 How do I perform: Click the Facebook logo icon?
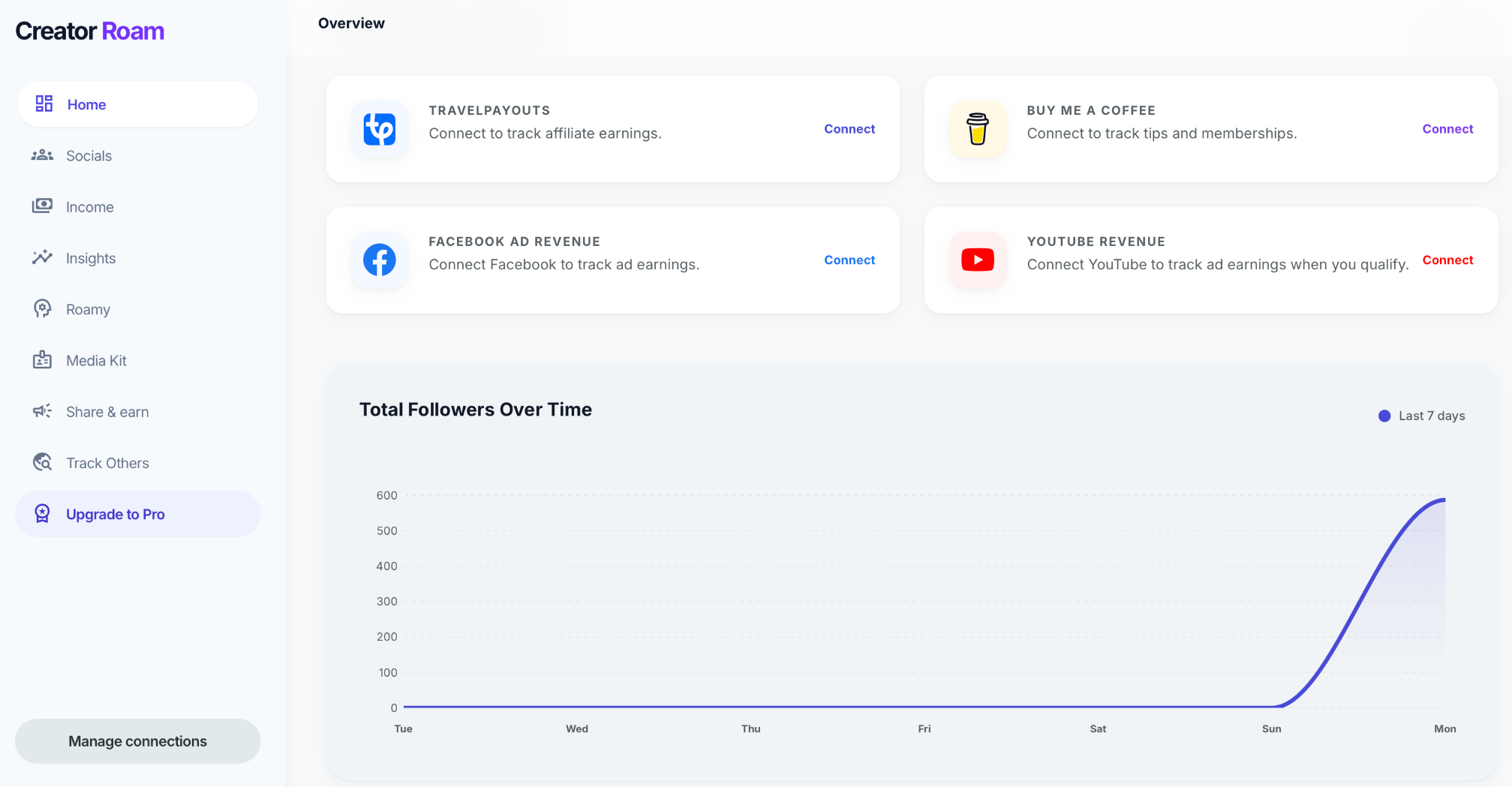click(380, 260)
